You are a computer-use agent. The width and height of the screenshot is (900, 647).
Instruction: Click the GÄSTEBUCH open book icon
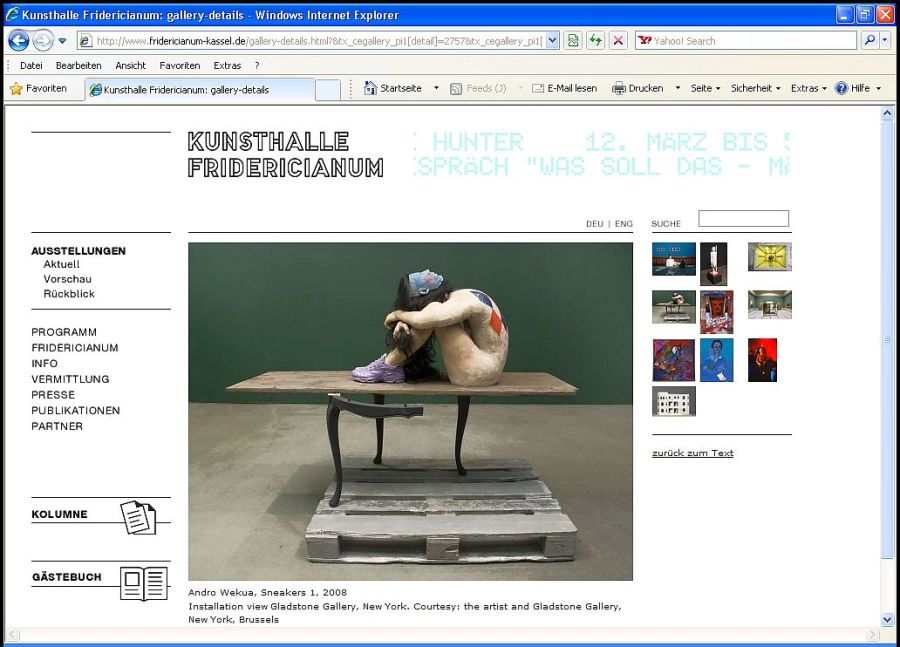pyautogui.click(x=144, y=583)
